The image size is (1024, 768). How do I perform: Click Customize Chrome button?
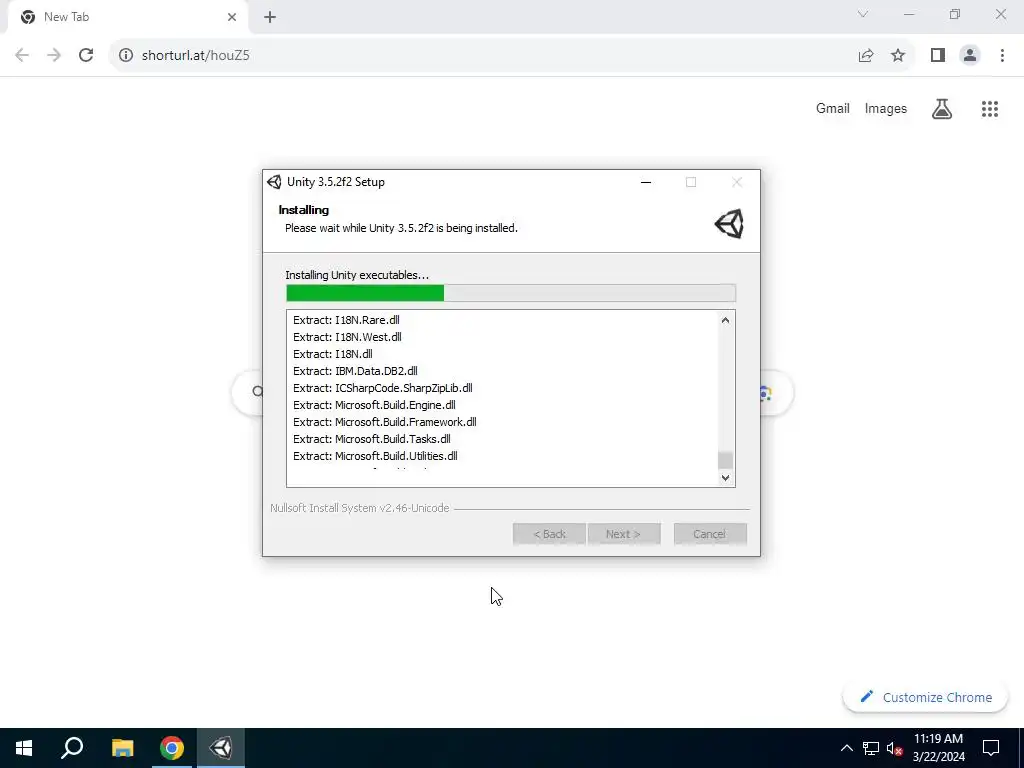925,697
